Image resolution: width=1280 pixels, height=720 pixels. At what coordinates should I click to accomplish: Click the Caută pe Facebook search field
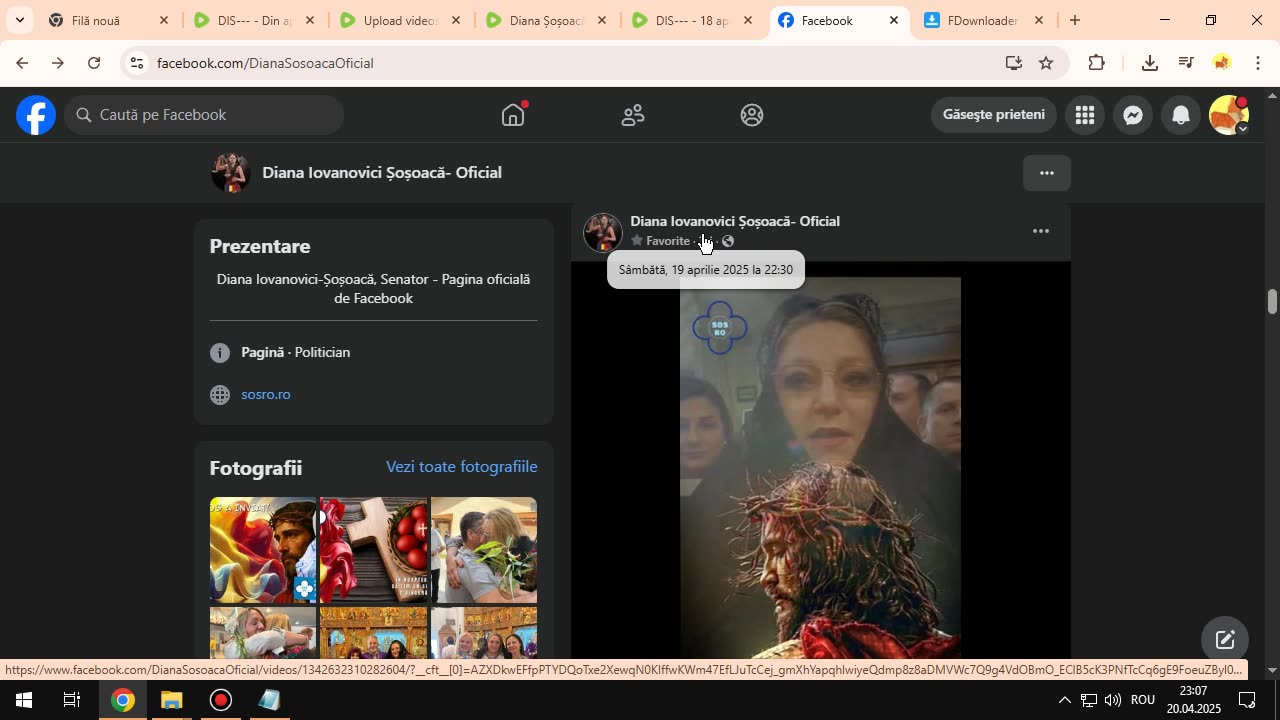click(205, 115)
